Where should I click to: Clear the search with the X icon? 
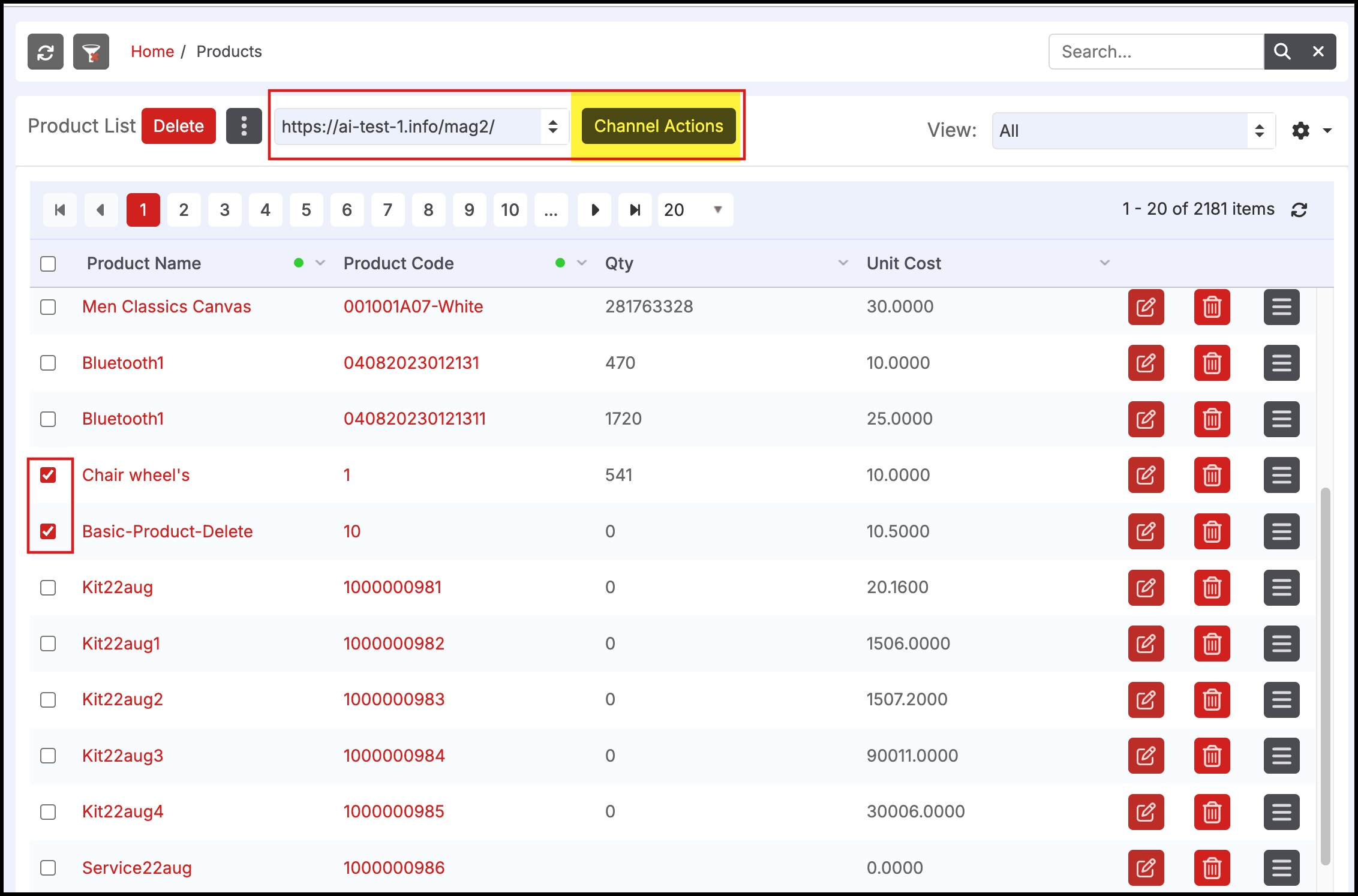(1318, 52)
